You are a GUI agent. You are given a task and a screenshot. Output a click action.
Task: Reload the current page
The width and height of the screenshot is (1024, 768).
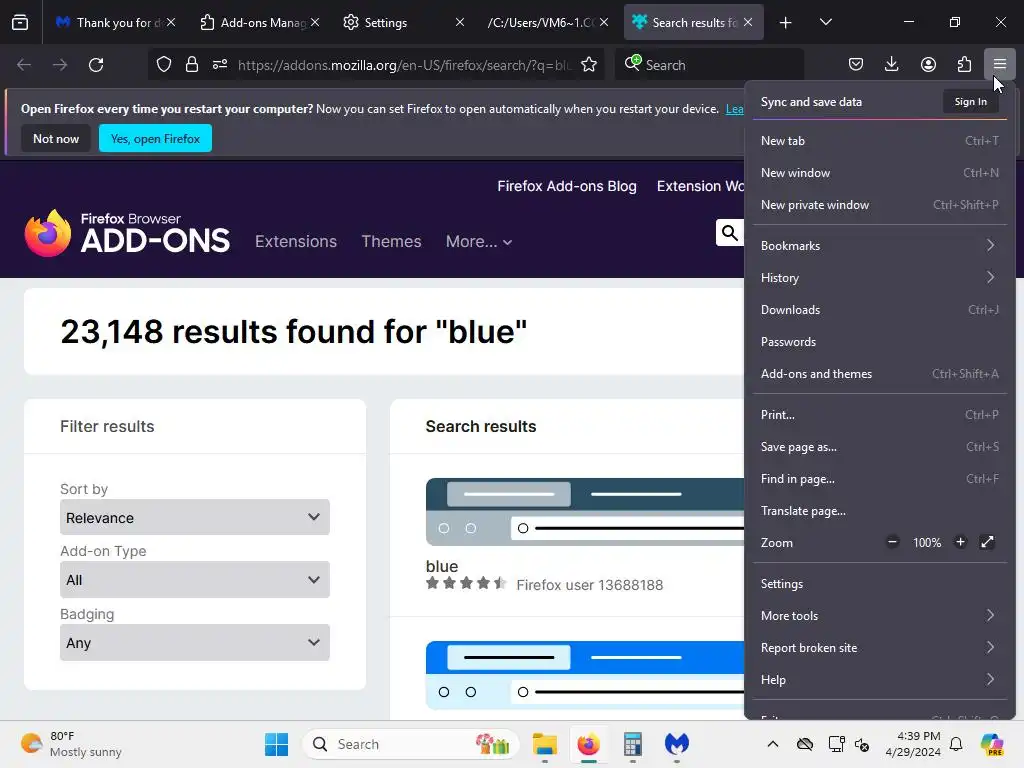[x=96, y=65]
